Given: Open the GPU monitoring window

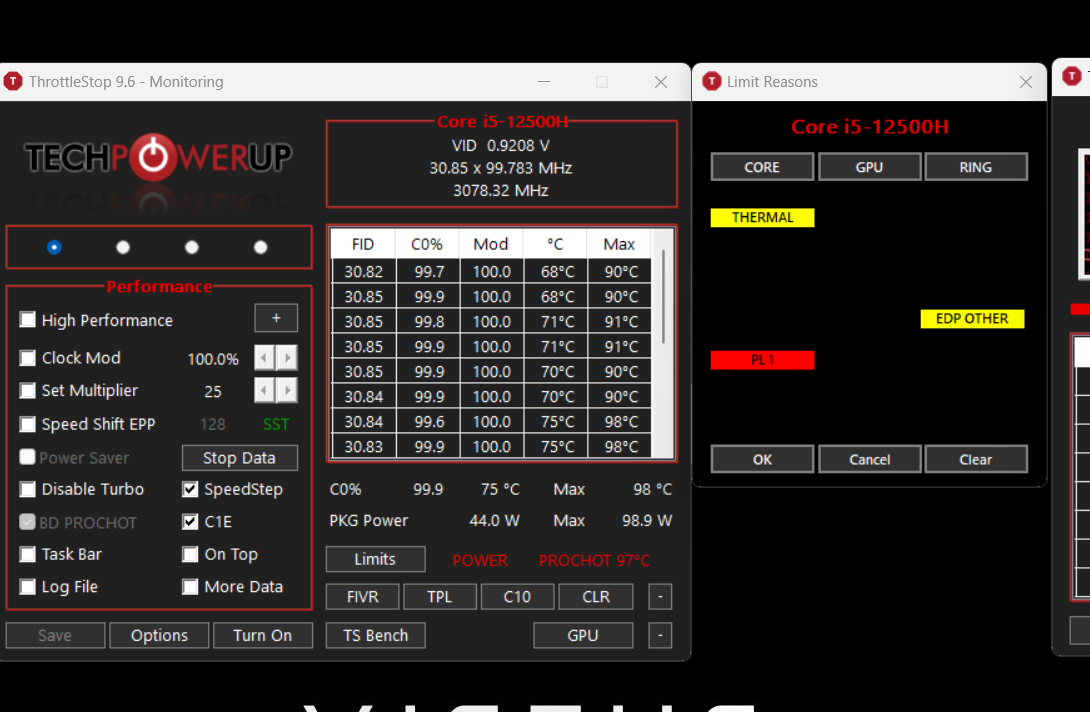Looking at the screenshot, I should coord(583,635).
